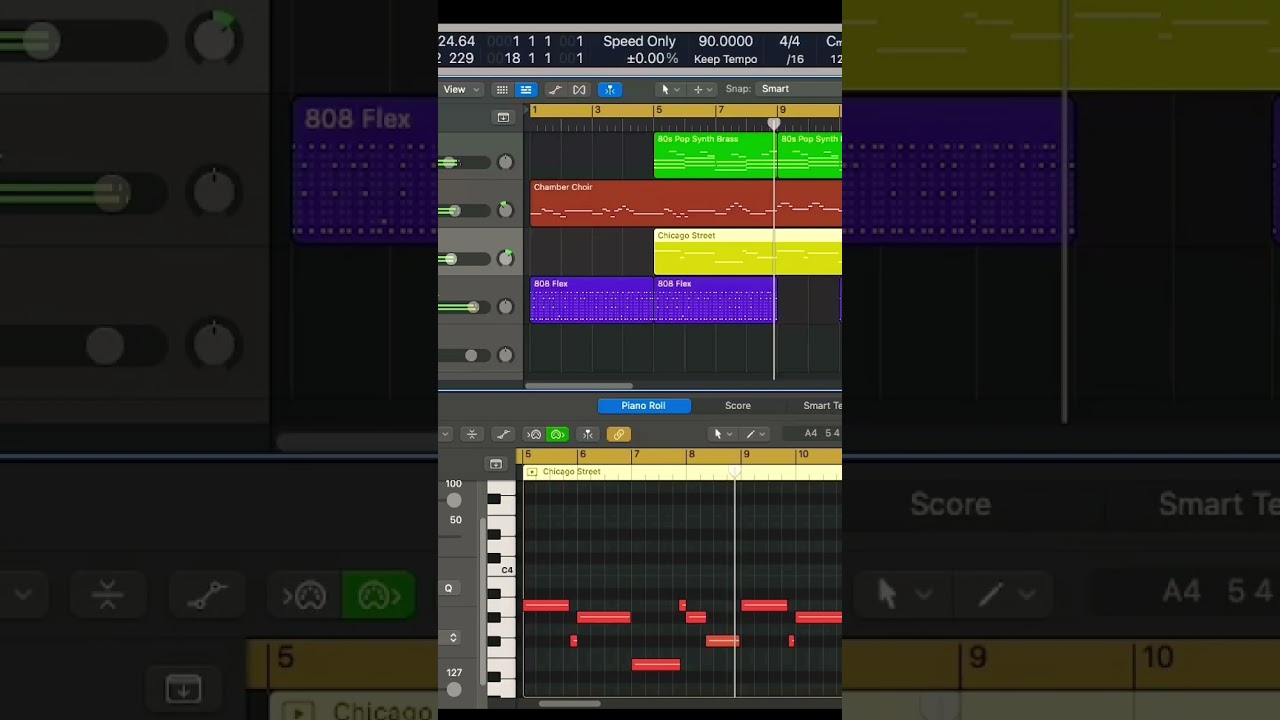
Task: Click pan knob on Chamber Choir track
Action: coord(505,210)
